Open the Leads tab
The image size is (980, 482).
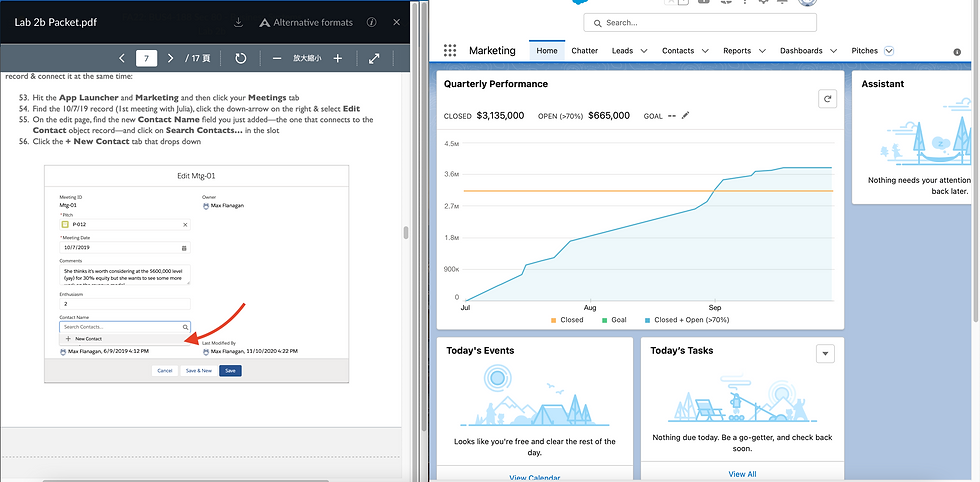(622, 51)
